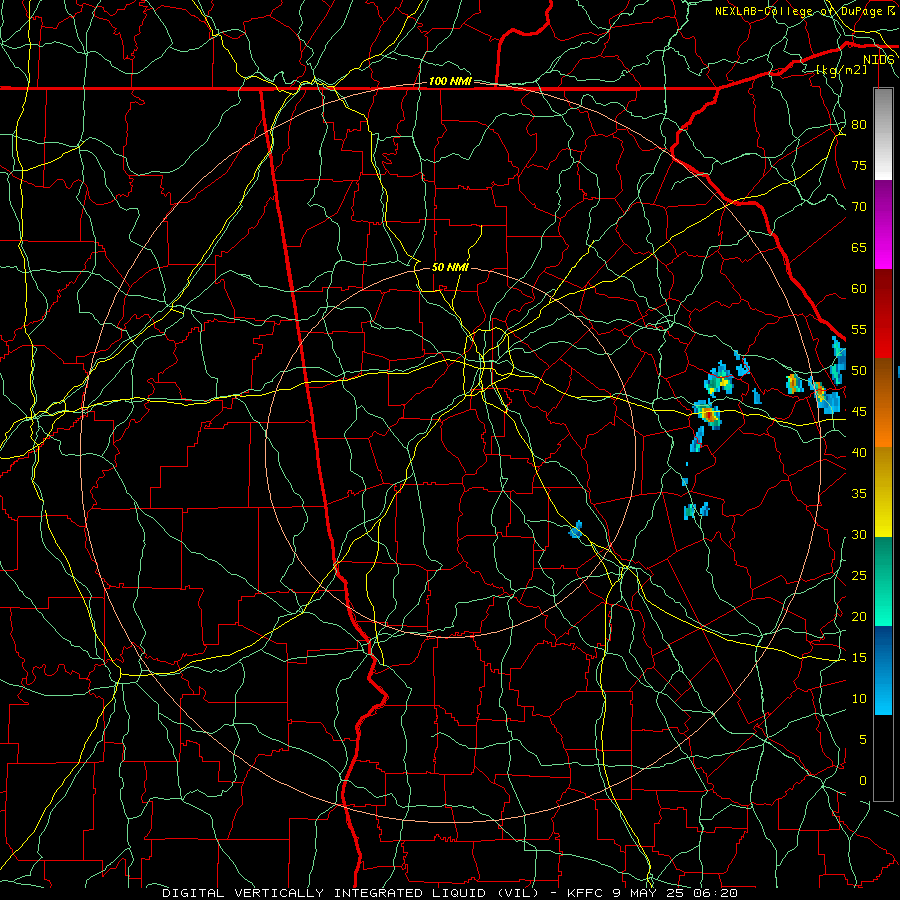Viewport: 900px width, 900px height.
Task: Click the scale value 0
Action: [863, 781]
